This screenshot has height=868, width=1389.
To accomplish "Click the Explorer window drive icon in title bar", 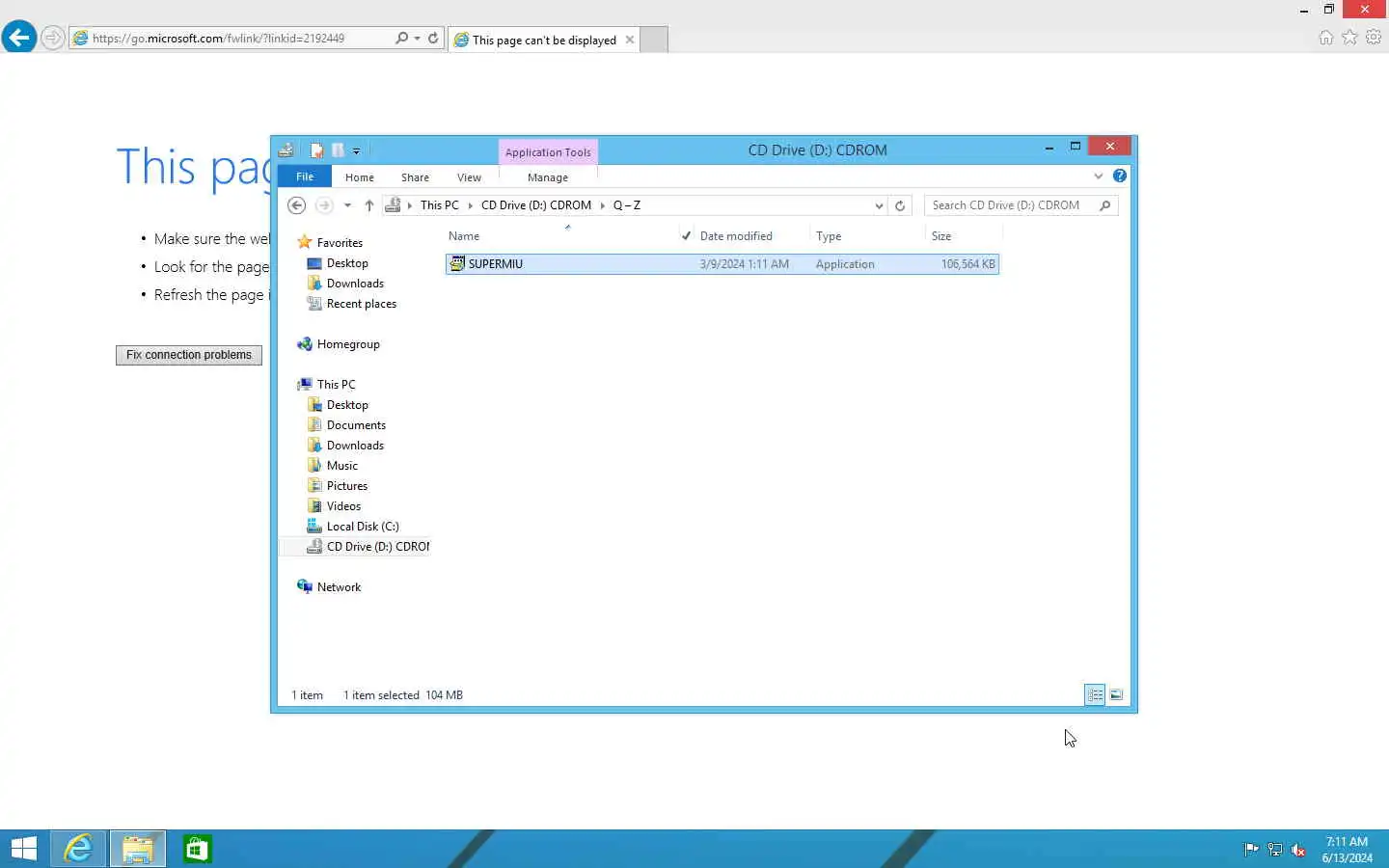I will point(286,149).
